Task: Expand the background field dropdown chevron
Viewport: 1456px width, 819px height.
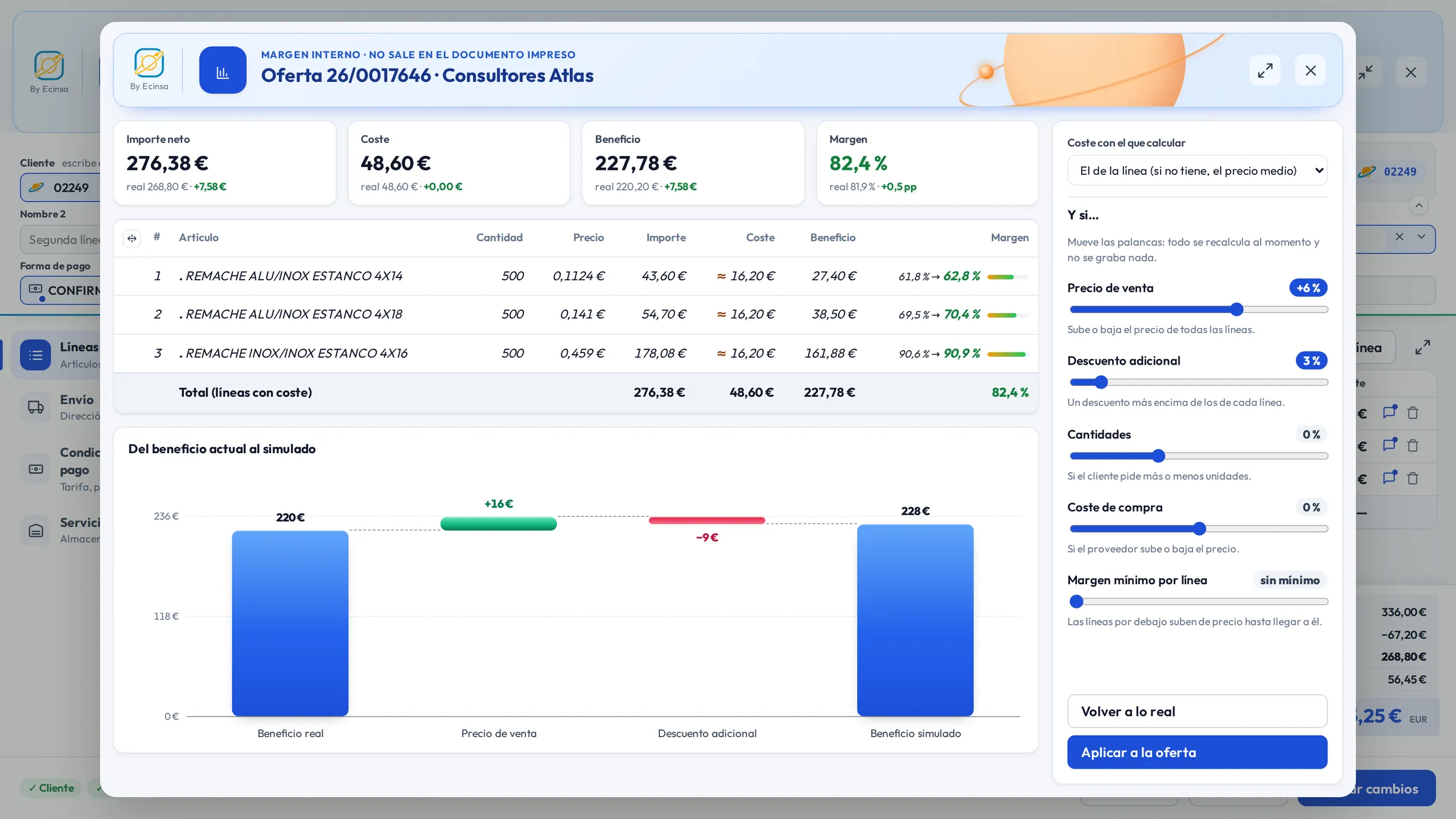Action: [1421, 237]
